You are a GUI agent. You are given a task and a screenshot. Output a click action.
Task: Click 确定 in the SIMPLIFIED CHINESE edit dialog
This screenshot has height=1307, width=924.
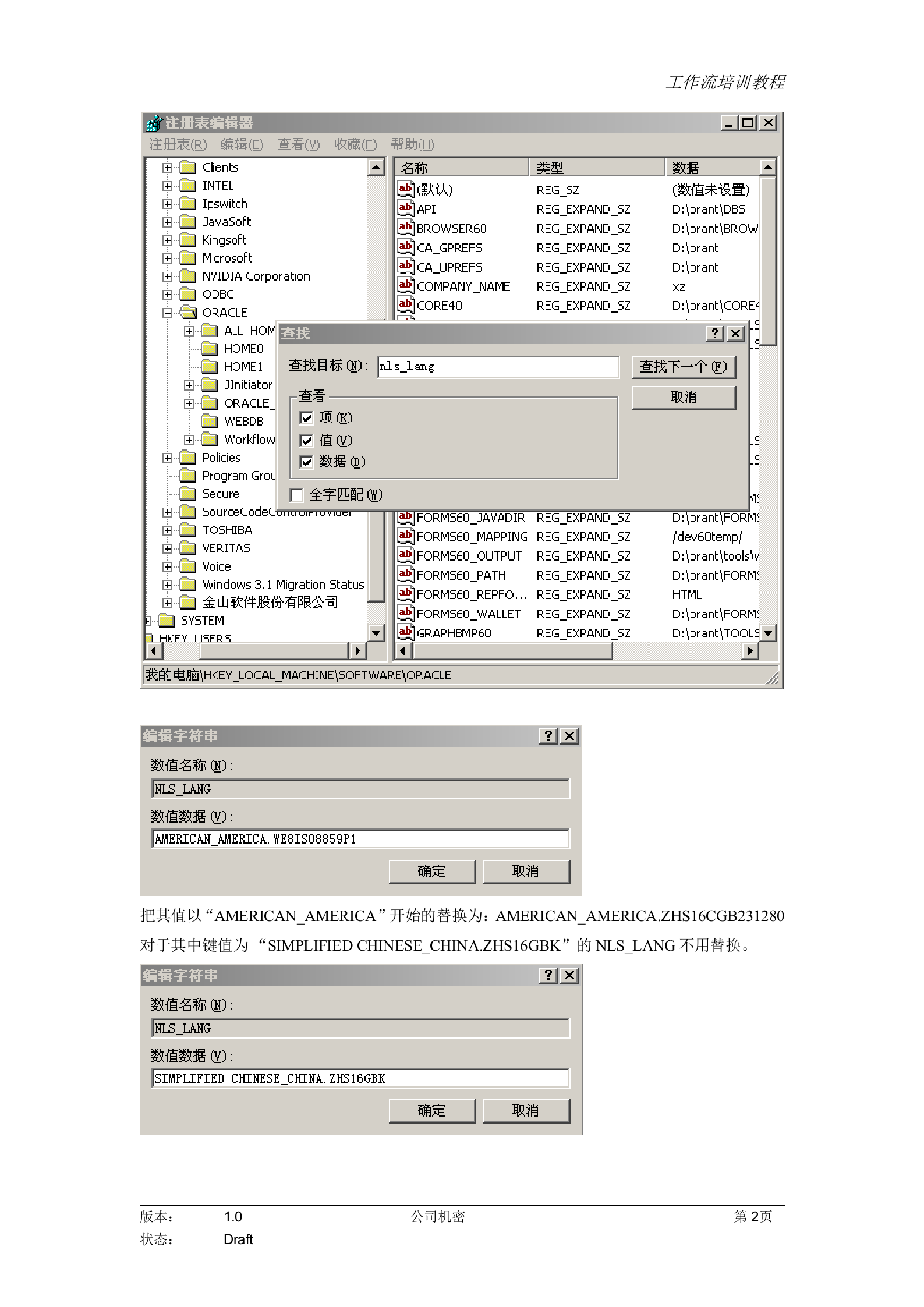432,1111
